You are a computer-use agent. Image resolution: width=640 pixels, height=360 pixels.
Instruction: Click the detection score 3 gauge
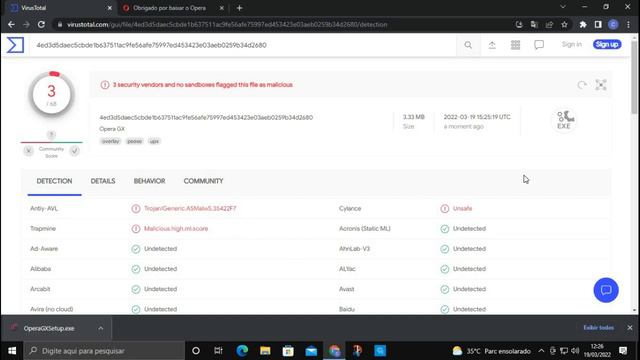pyautogui.click(x=51, y=95)
